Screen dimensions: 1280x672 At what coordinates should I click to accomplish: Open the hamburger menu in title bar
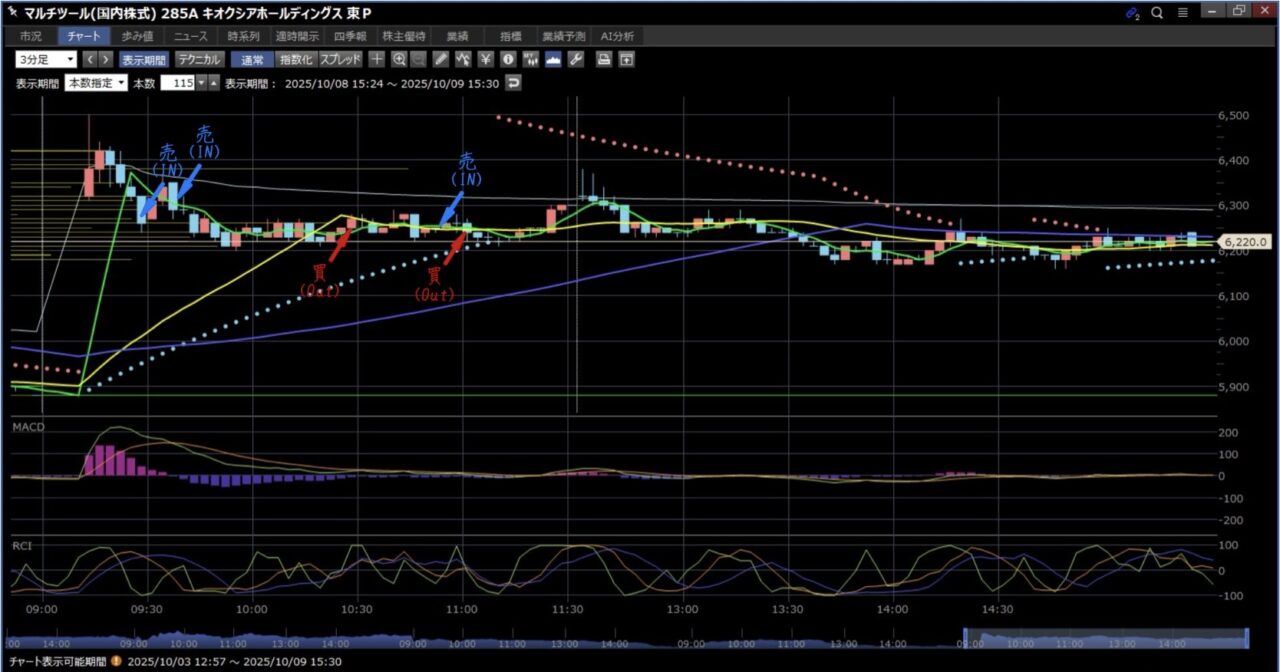1183,12
